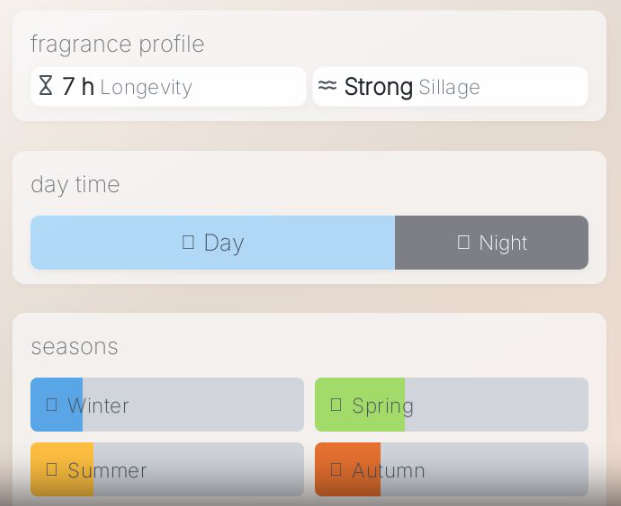This screenshot has height=506, width=621.
Task: Pick the Autumn text label
Action: tap(388, 470)
